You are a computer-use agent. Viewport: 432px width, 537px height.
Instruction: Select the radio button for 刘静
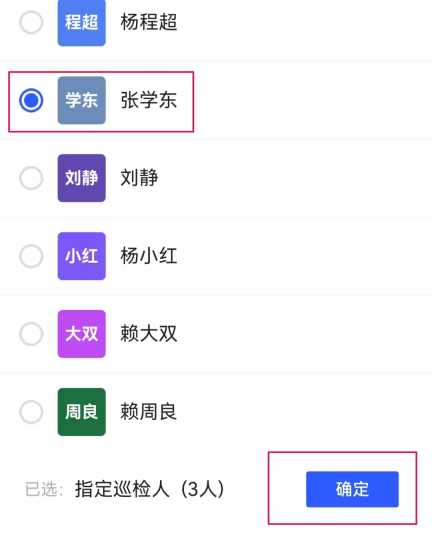click(31, 178)
